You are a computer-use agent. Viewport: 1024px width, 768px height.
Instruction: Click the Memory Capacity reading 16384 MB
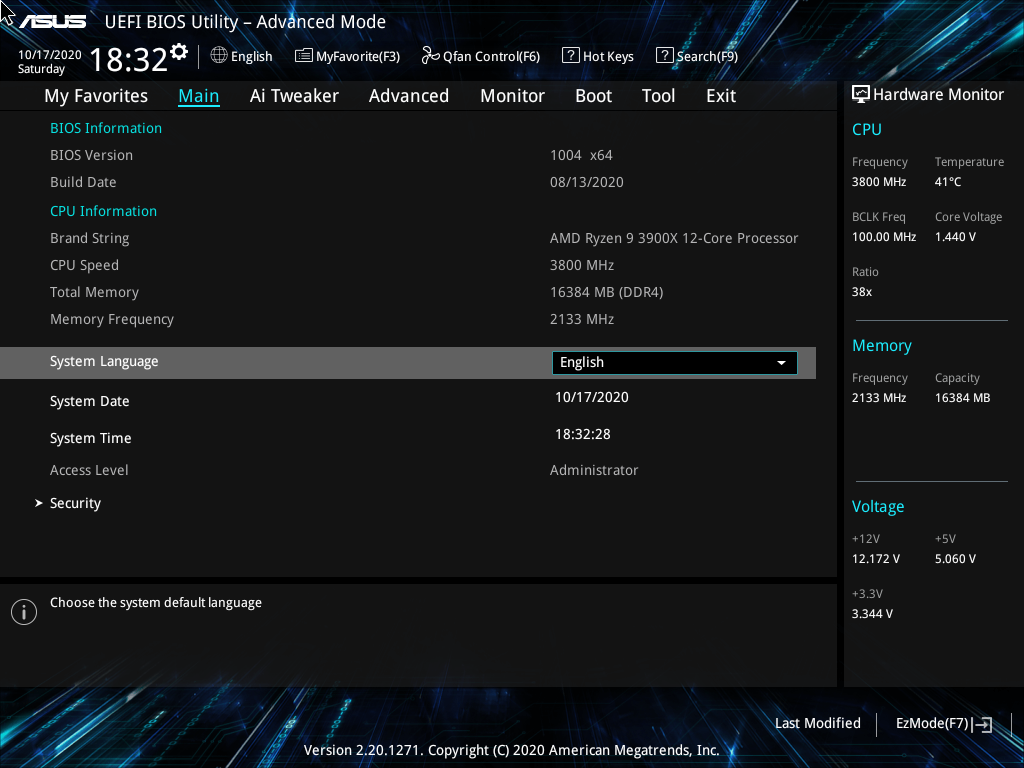(x=962, y=398)
